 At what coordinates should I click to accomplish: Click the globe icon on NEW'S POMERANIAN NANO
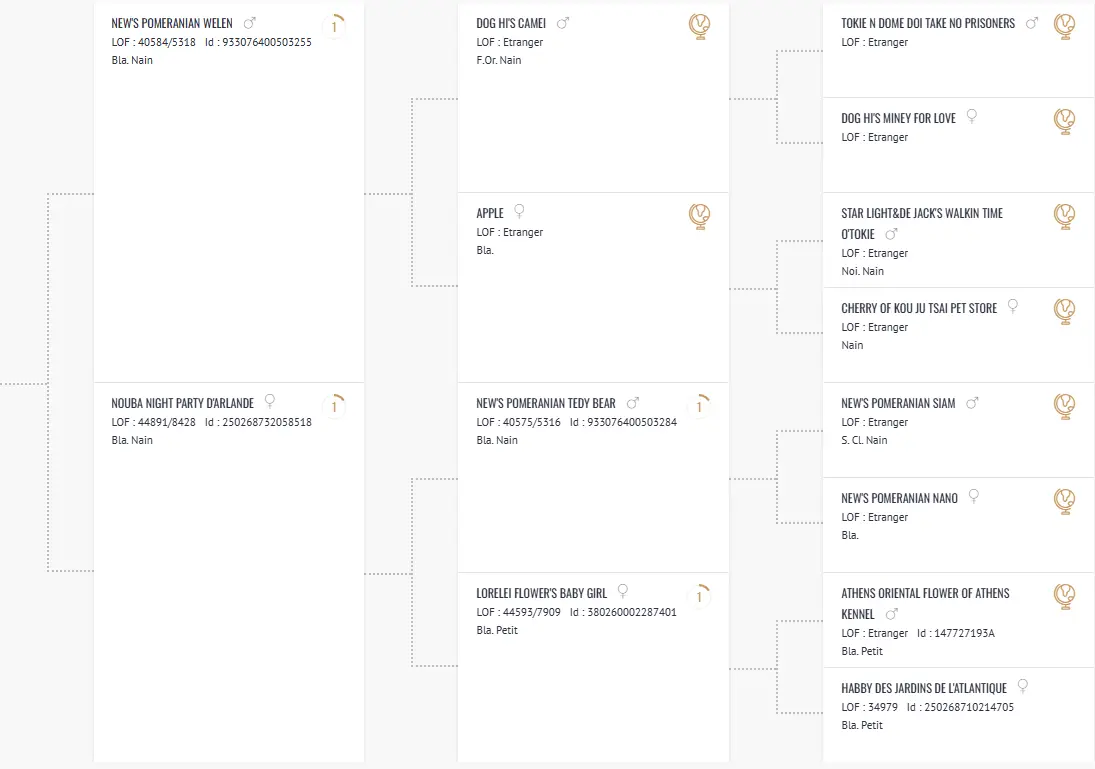coord(1064,501)
